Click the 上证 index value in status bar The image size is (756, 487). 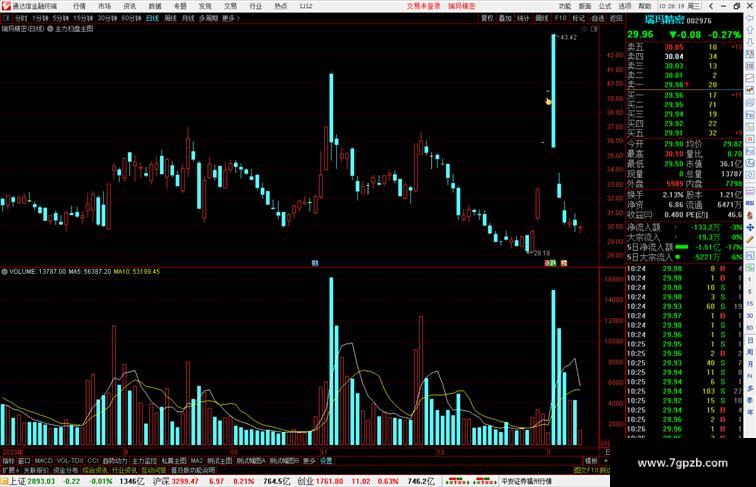[41, 481]
